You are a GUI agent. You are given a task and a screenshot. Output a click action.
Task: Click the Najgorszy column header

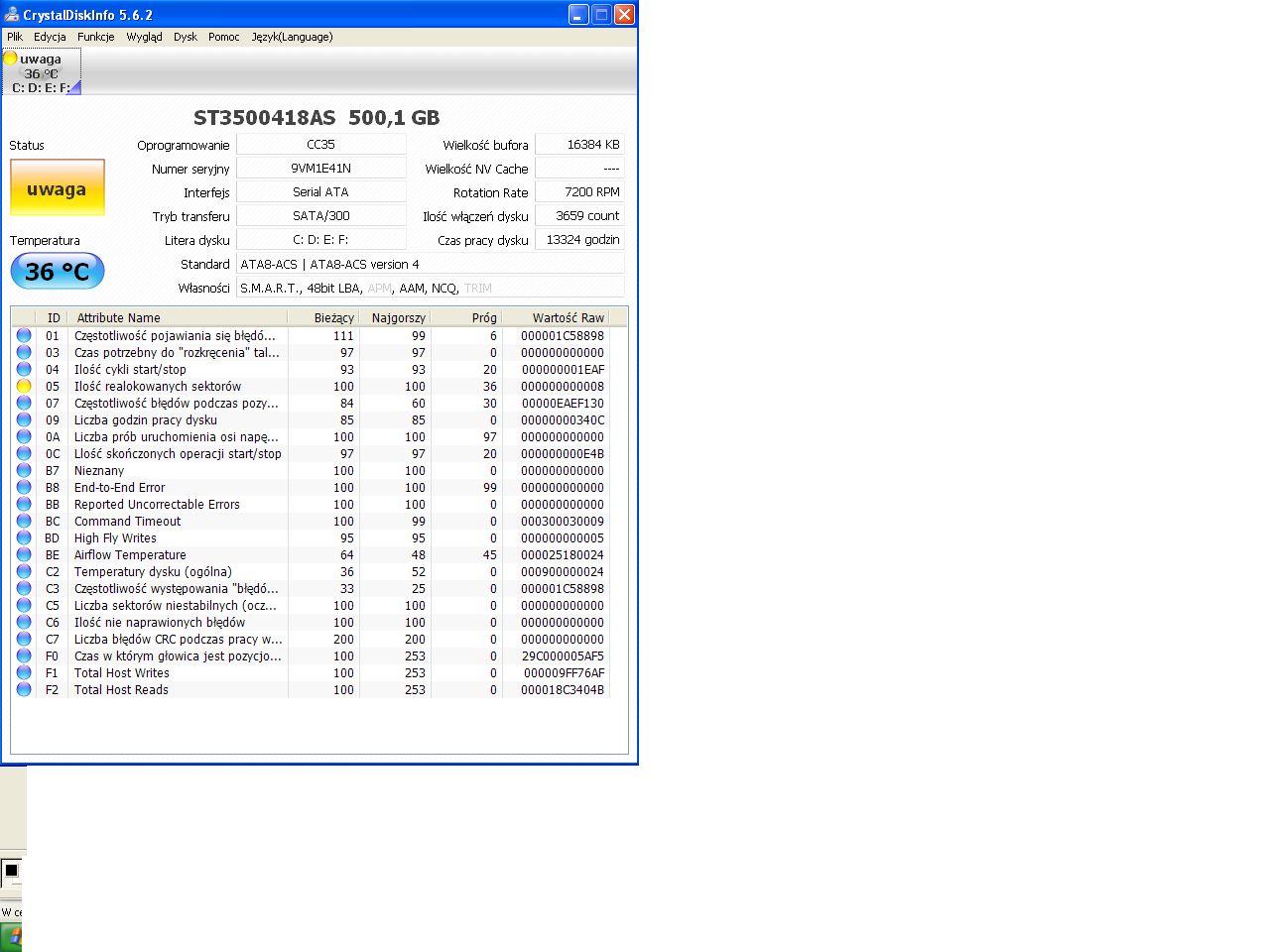[x=395, y=317]
